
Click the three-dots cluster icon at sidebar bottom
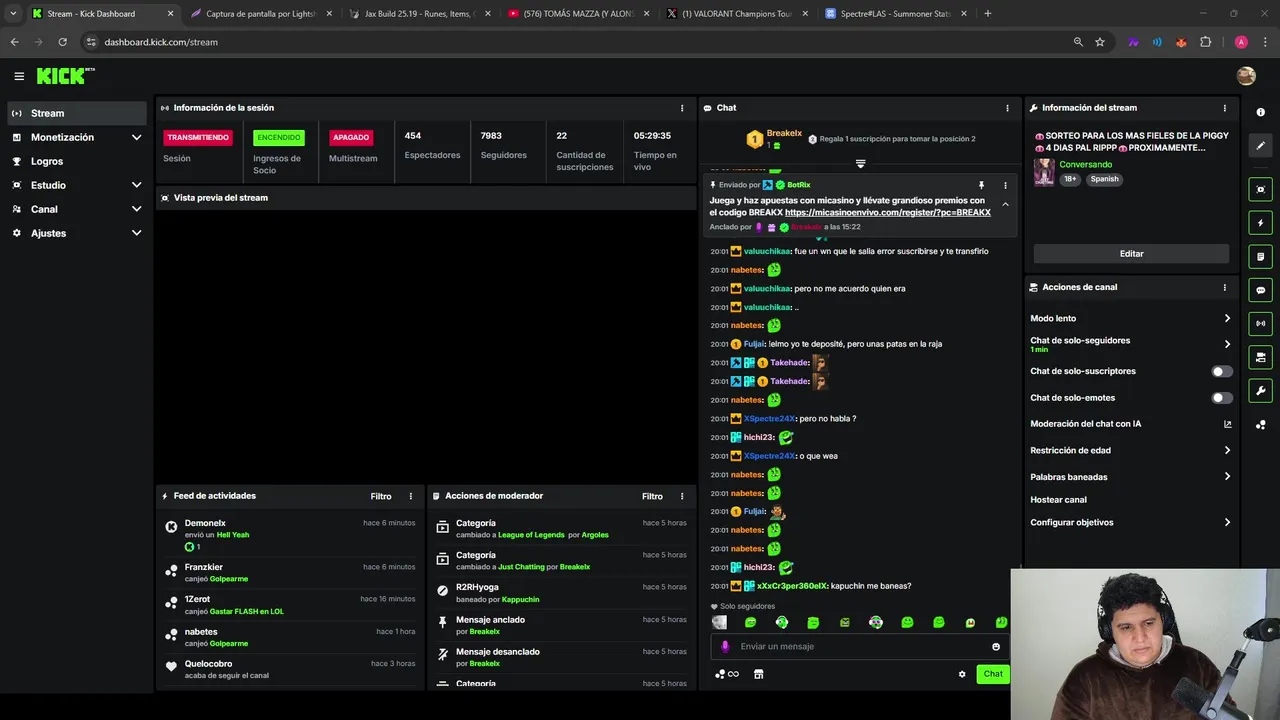coord(1260,424)
